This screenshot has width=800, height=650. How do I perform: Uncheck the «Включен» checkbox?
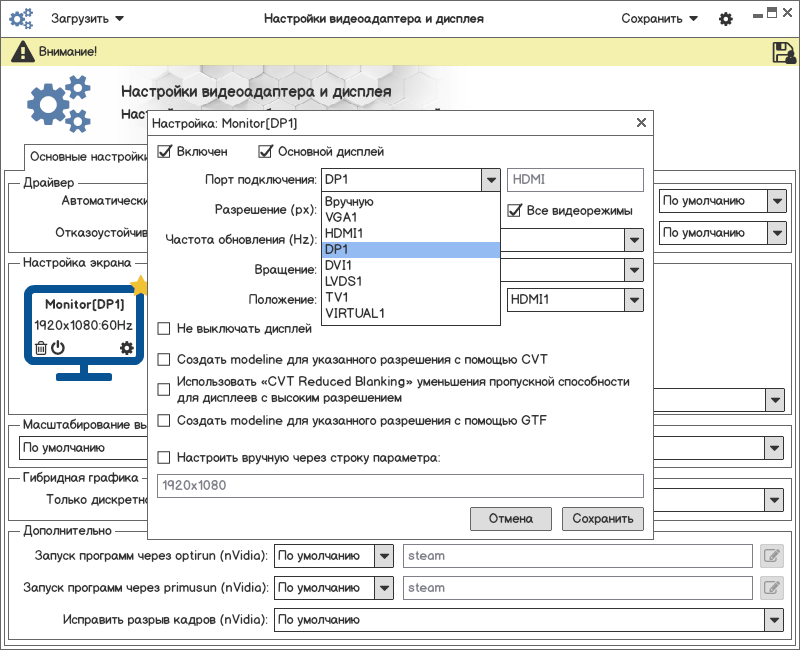(165, 152)
